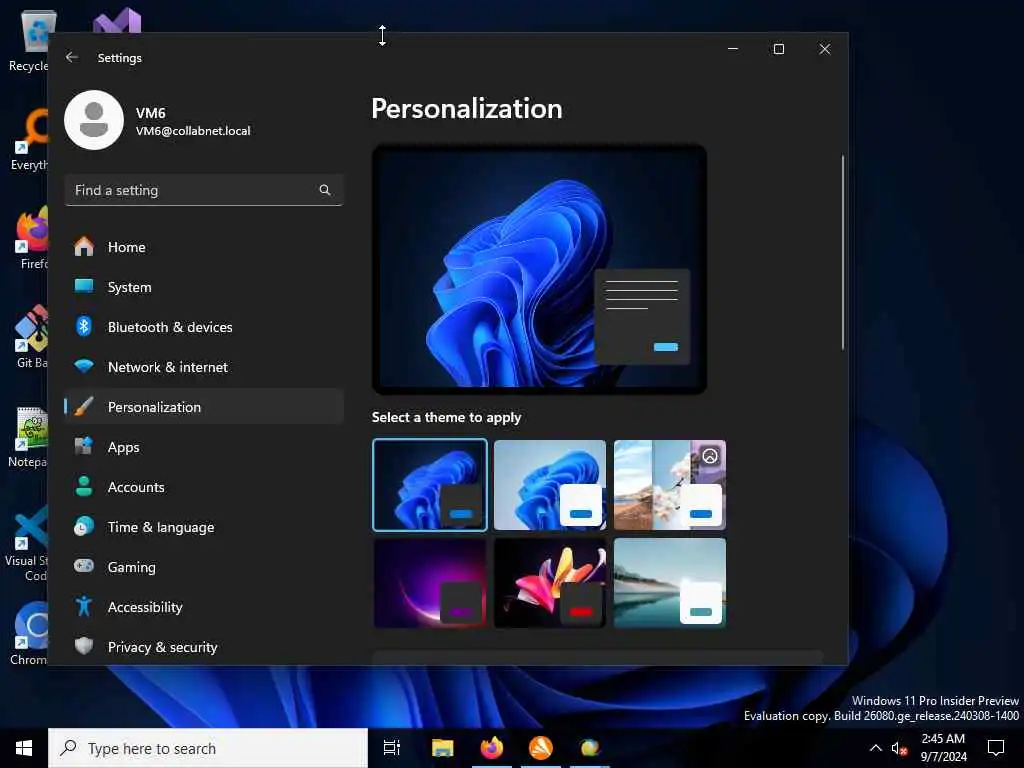The height and width of the screenshot is (768, 1024).
Task: Click the Privacy & security shield icon
Action: (x=84, y=646)
